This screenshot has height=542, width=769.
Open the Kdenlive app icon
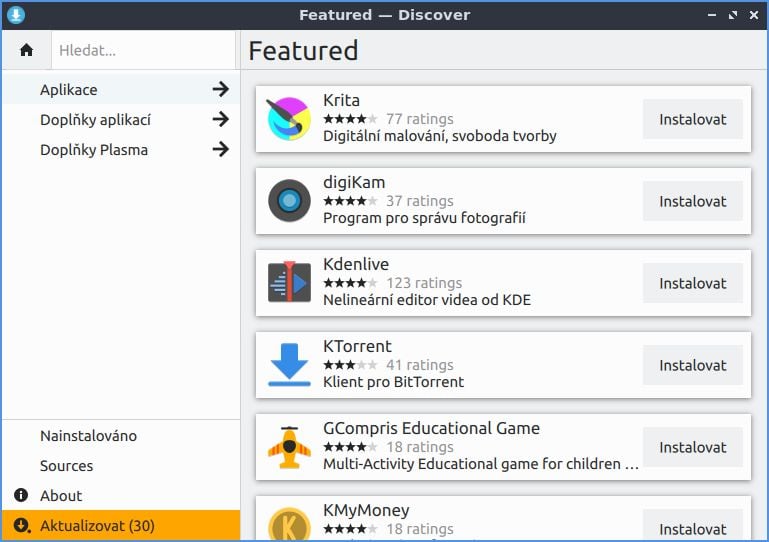289,282
